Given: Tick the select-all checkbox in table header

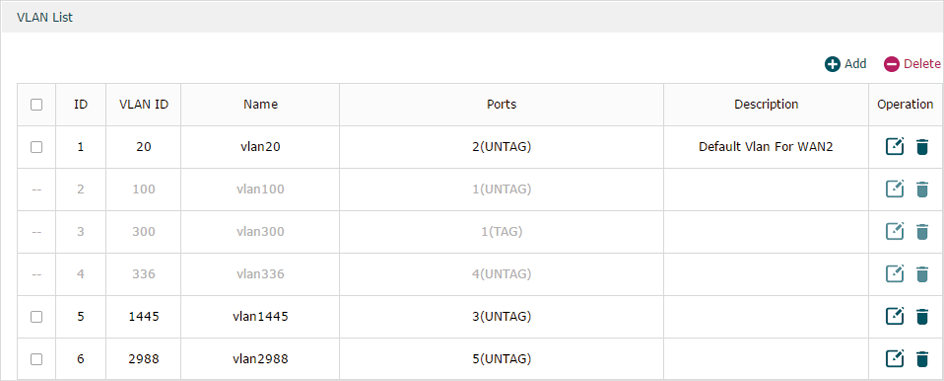Looking at the screenshot, I should point(36,105).
